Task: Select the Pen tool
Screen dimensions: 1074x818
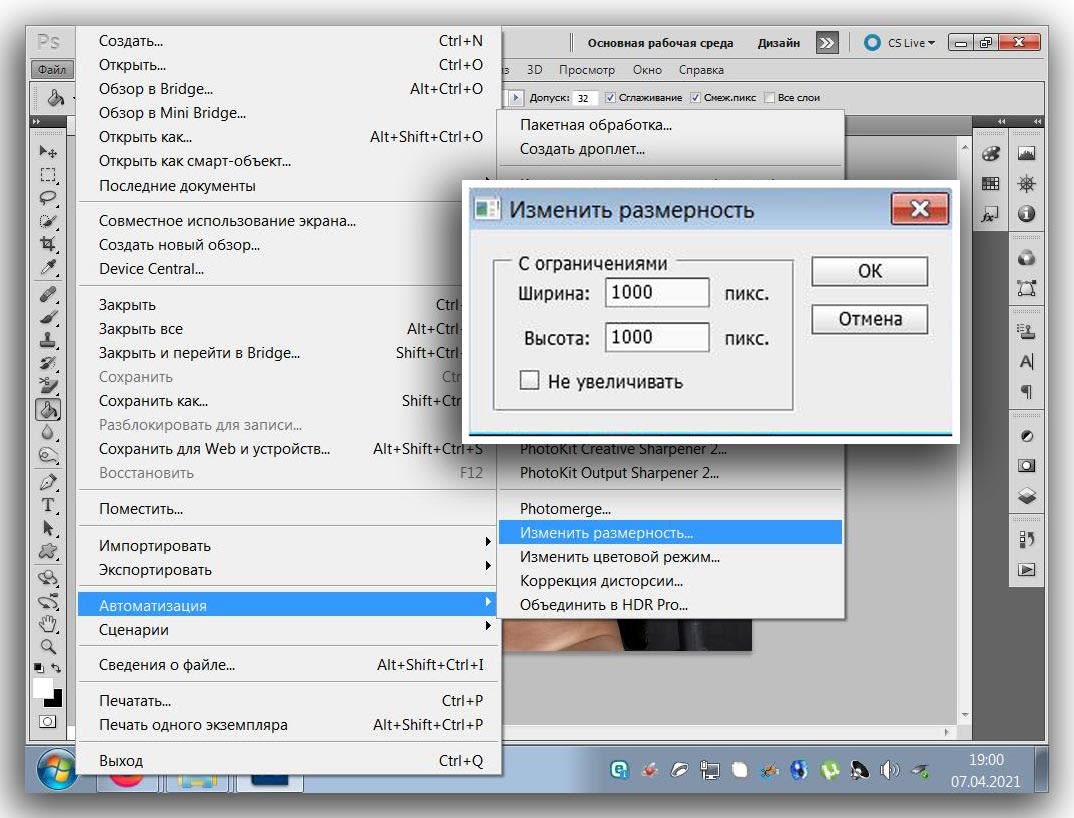Action: point(47,482)
